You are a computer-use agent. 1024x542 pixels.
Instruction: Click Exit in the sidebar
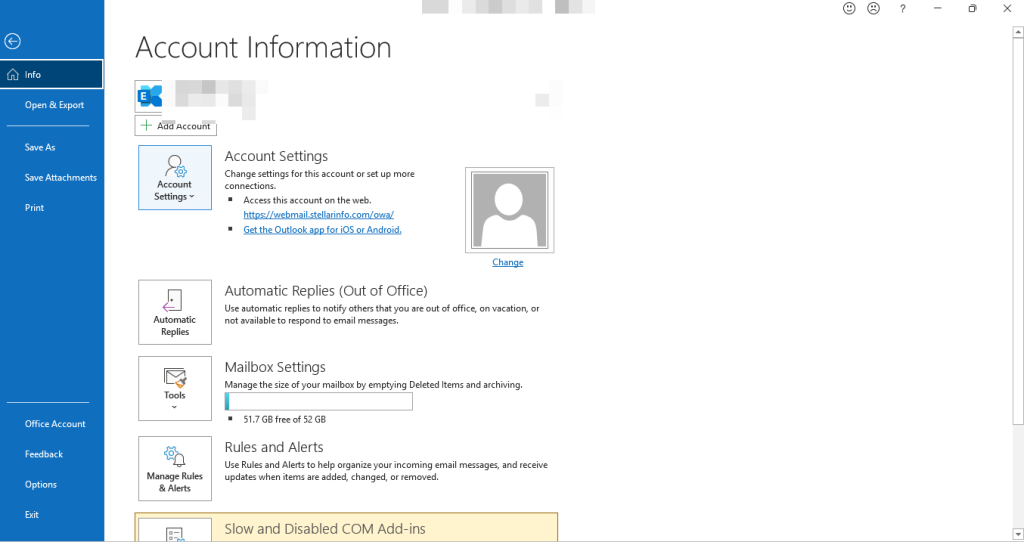pyautogui.click(x=31, y=515)
